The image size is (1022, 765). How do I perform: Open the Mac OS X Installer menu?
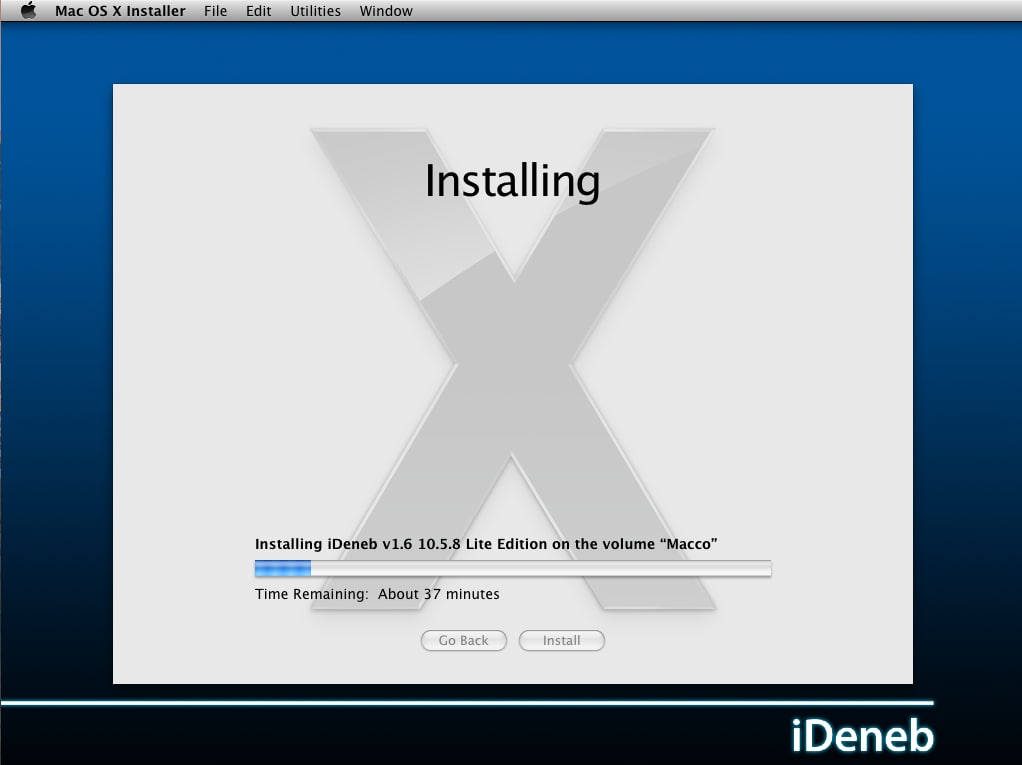tap(120, 11)
